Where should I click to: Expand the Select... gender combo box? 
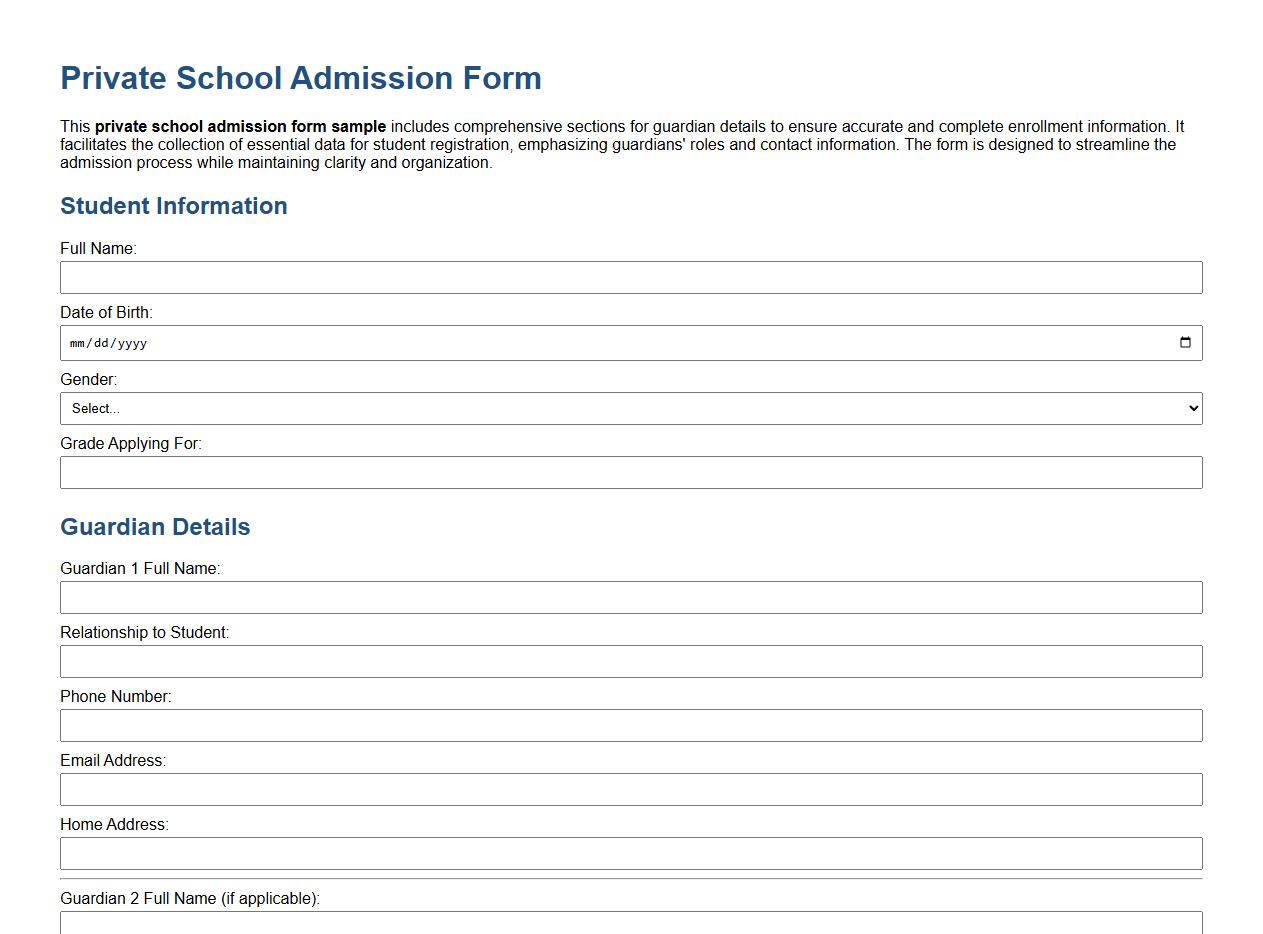630,408
